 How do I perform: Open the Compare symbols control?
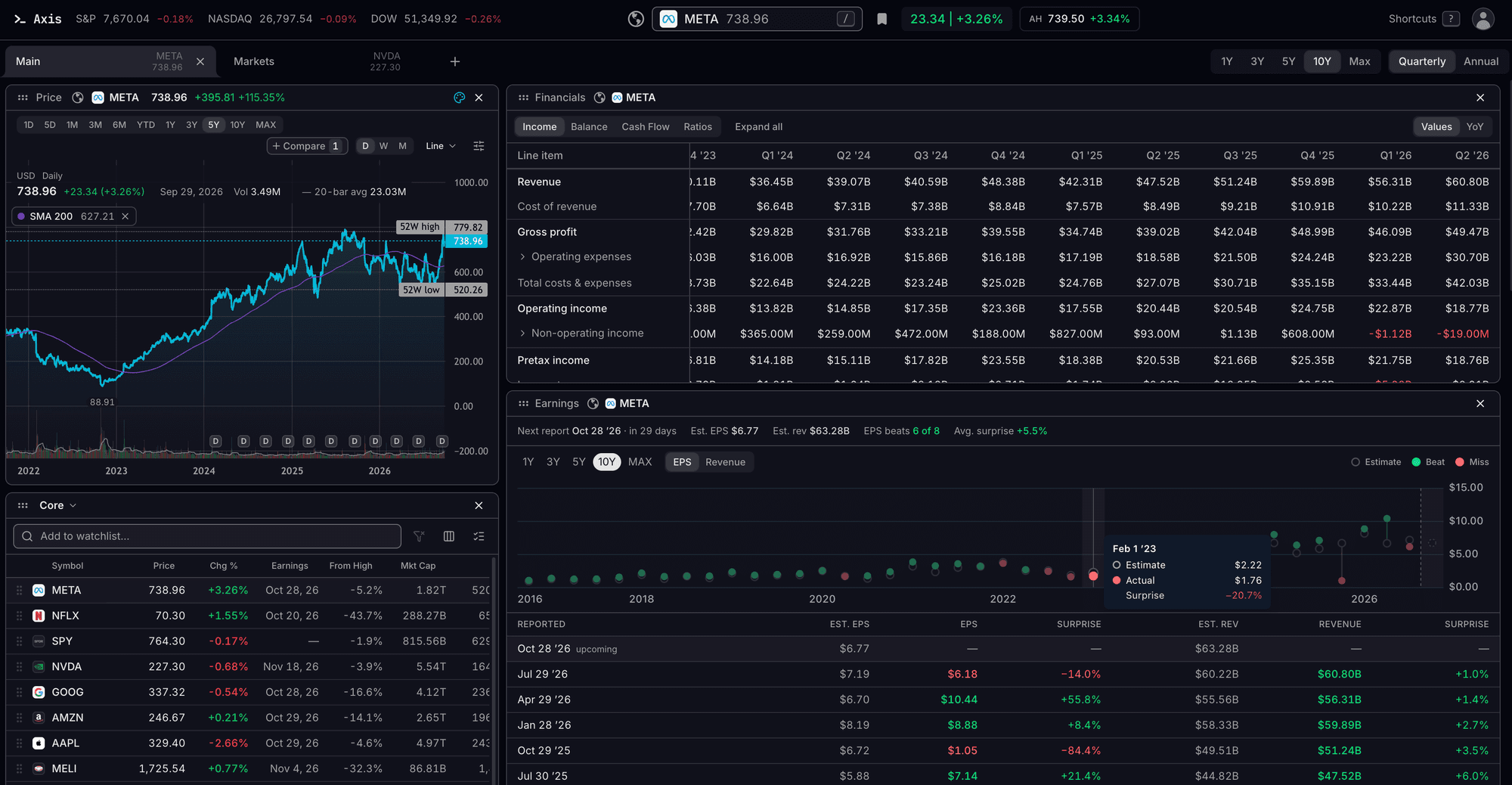click(x=307, y=146)
